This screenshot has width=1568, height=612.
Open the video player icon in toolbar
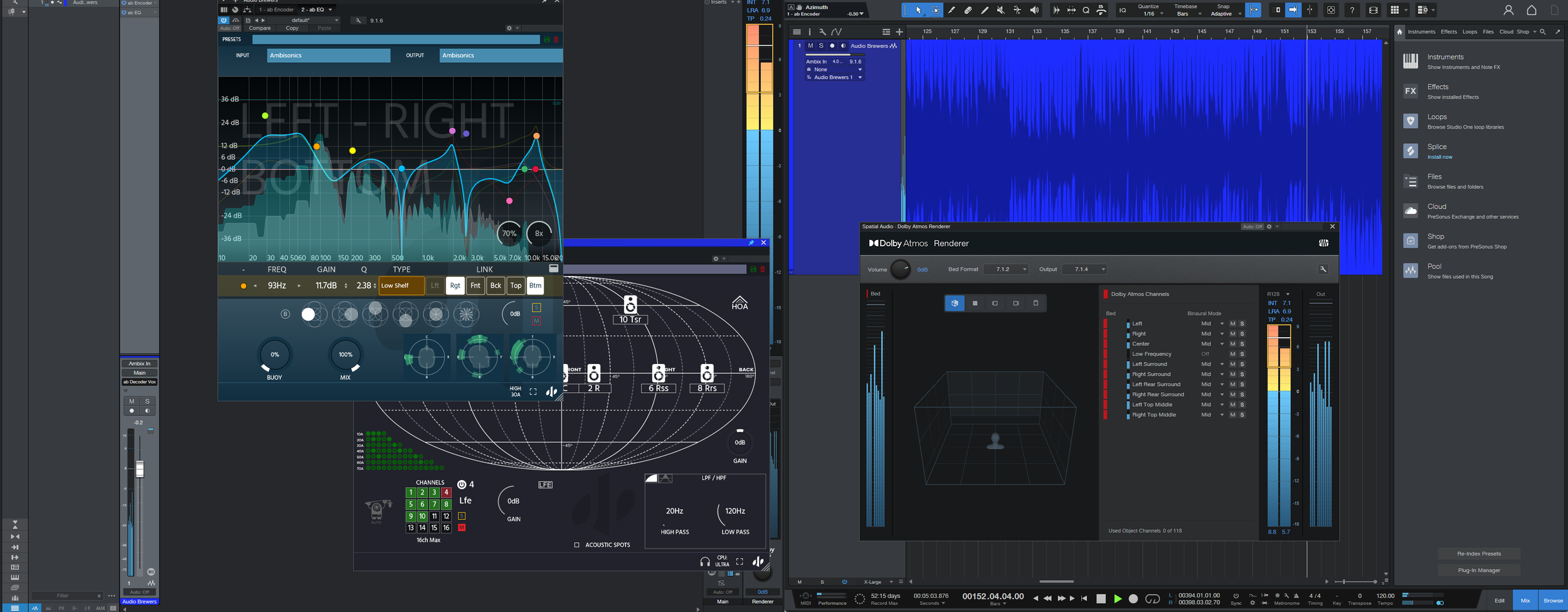click(x=1374, y=10)
